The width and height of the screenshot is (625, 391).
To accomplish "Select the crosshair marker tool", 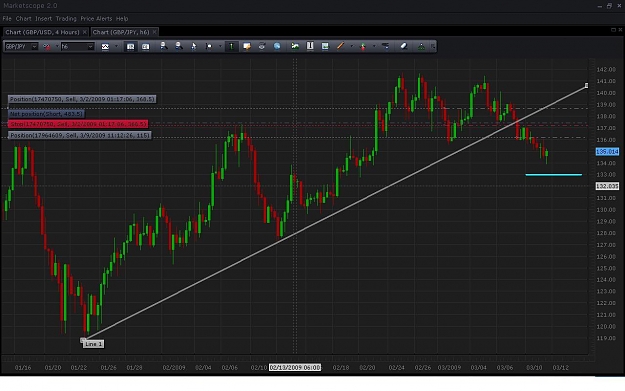I will click(208, 47).
